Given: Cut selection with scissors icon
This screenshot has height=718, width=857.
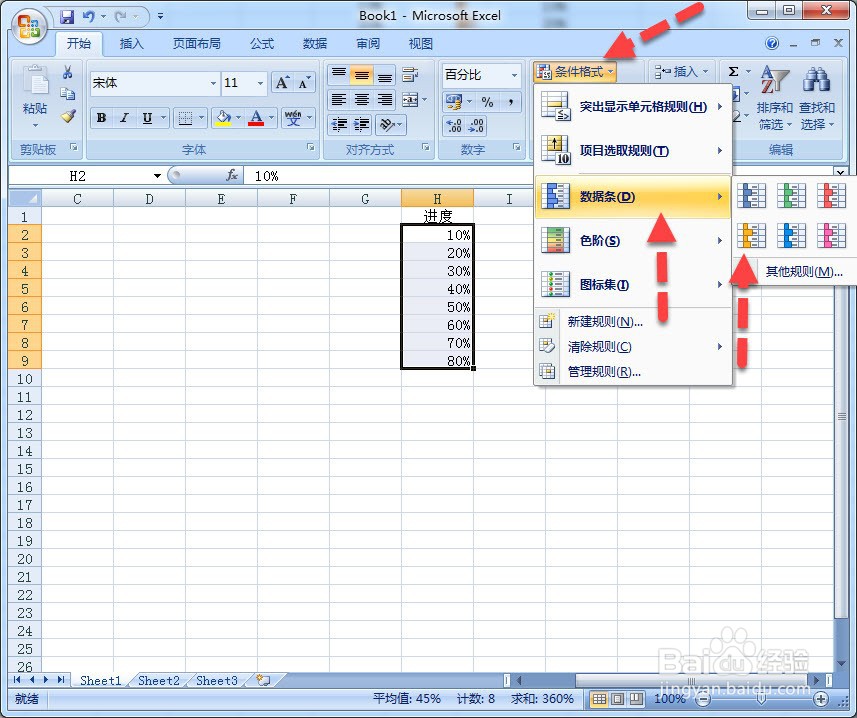Looking at the screenshot, I should point(68,72).
